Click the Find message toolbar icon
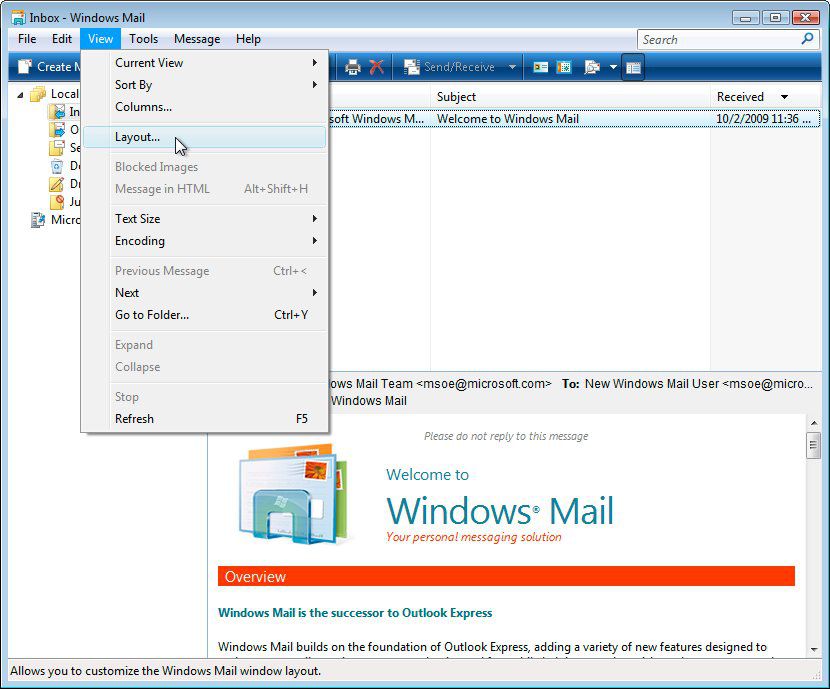Viewport: 830px width, 689px height. click(592, 67)
